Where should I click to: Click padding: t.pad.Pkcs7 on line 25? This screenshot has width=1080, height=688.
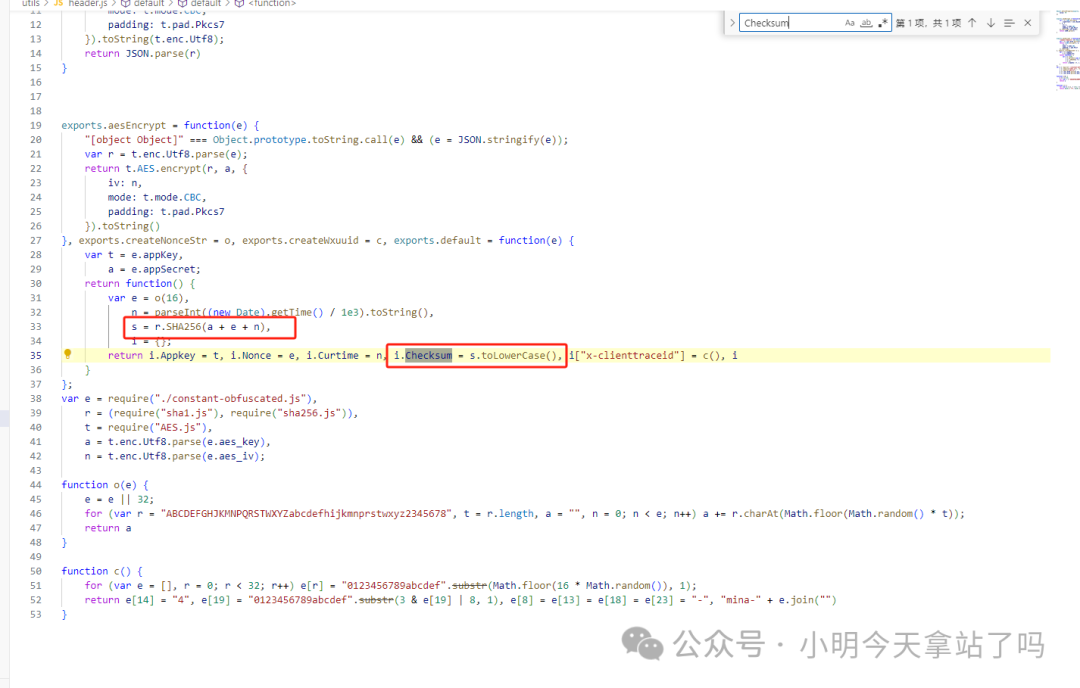coord(166,211)
